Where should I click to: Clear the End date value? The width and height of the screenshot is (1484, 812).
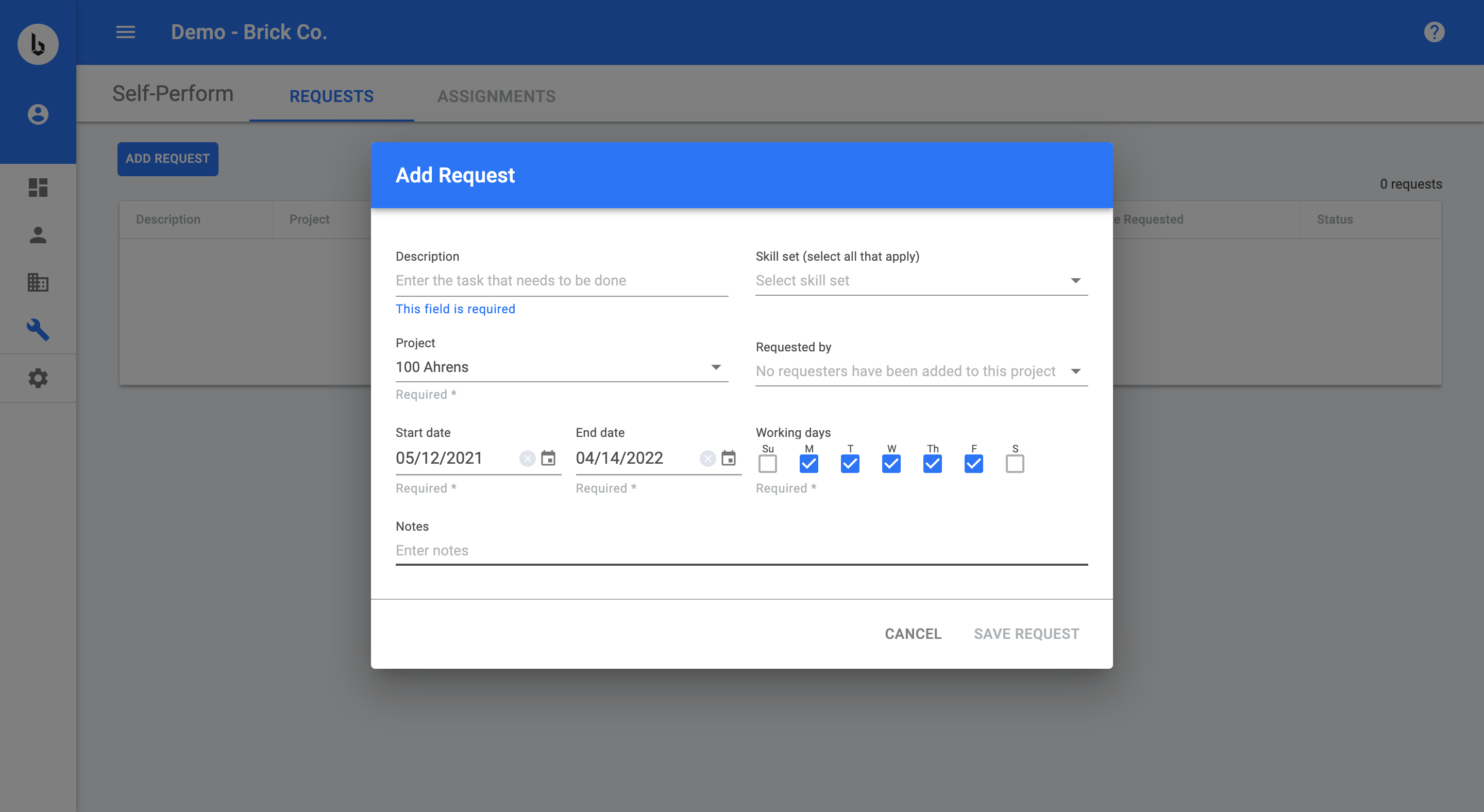(x=707, y=458)
